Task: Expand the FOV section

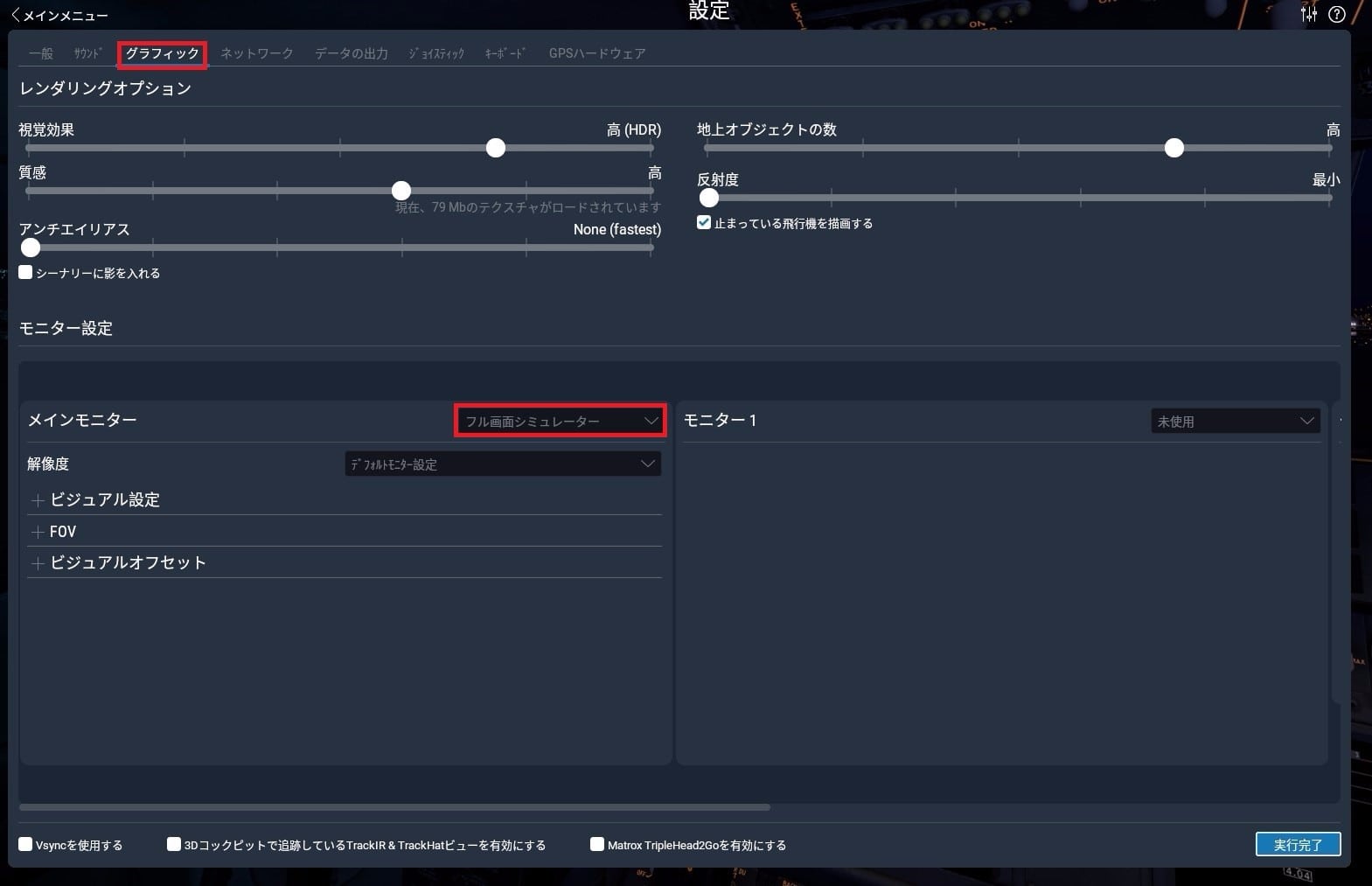Action: (38, 532)
